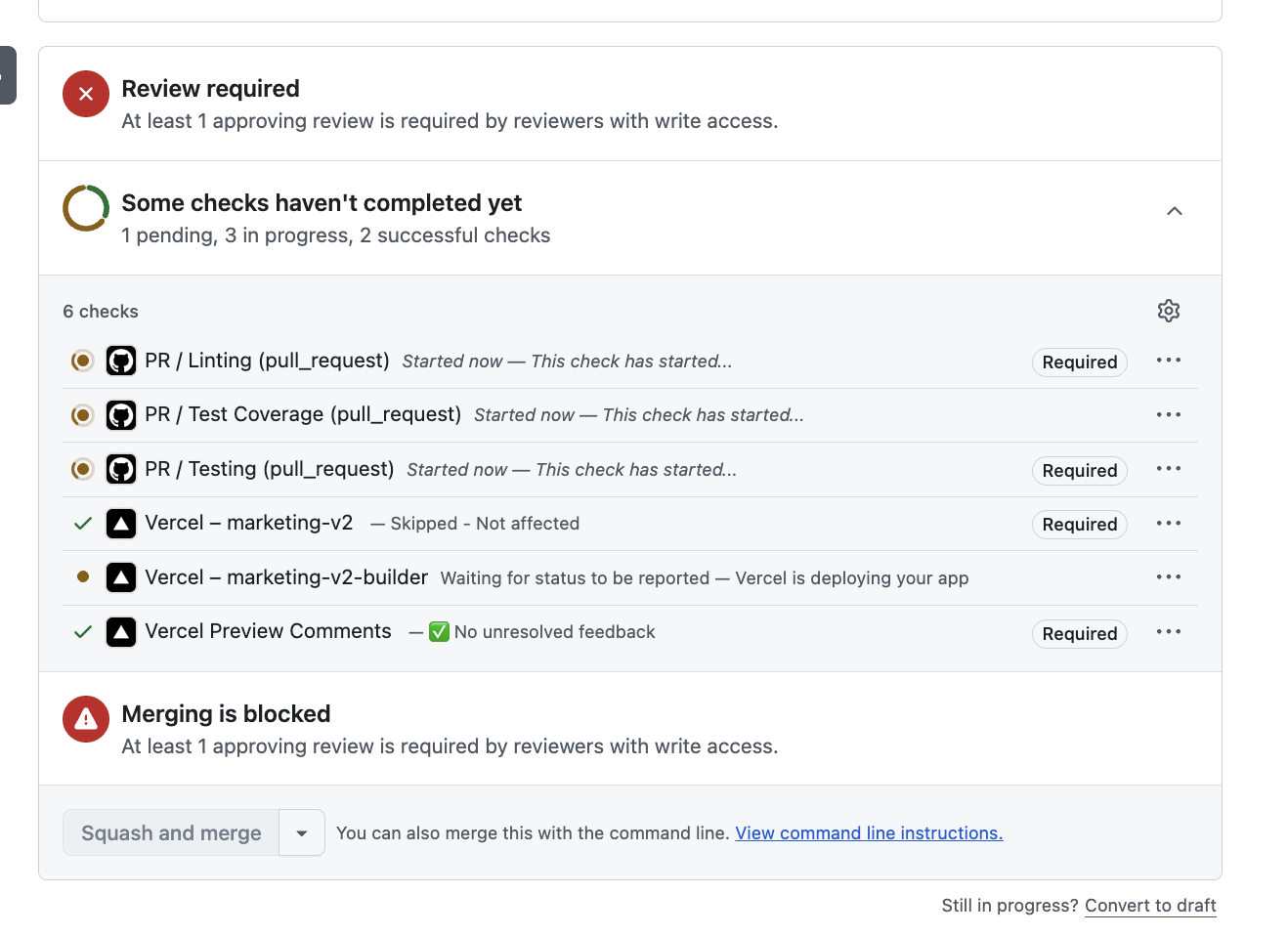Click 'No unresolved feedback' status text
Image resolution: width=1288 pixels, height=936 pixels.
tap(554, 632)
